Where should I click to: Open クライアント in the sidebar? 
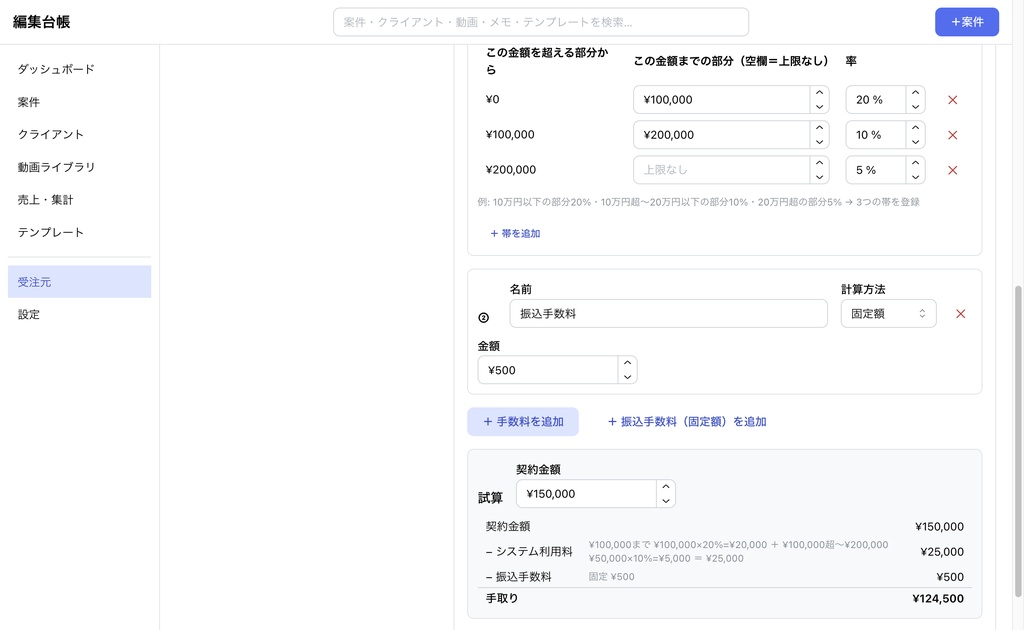point(80,134)
